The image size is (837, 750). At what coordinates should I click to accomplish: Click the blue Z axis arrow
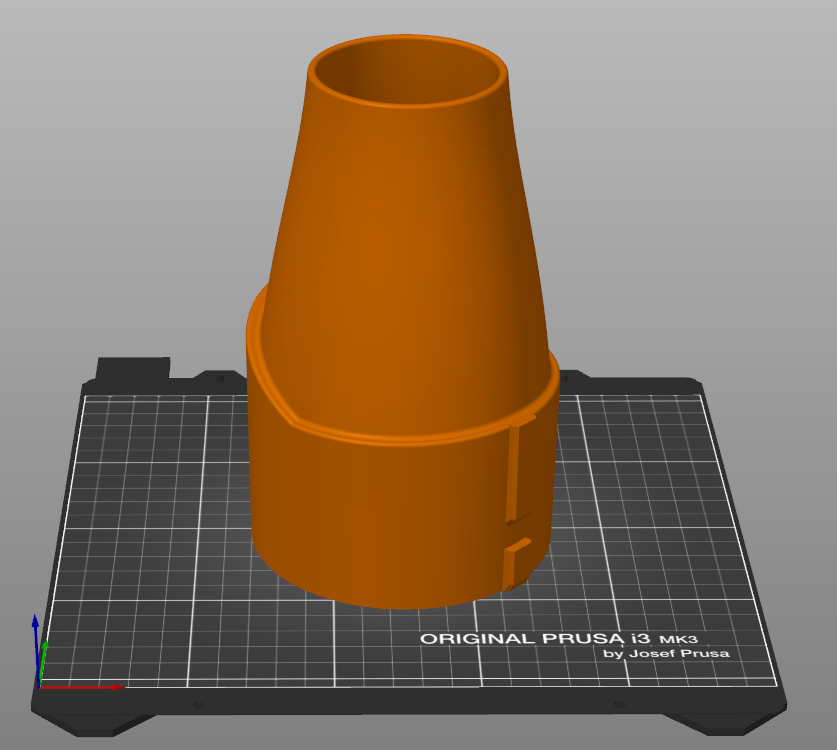[x=36, y=651]
